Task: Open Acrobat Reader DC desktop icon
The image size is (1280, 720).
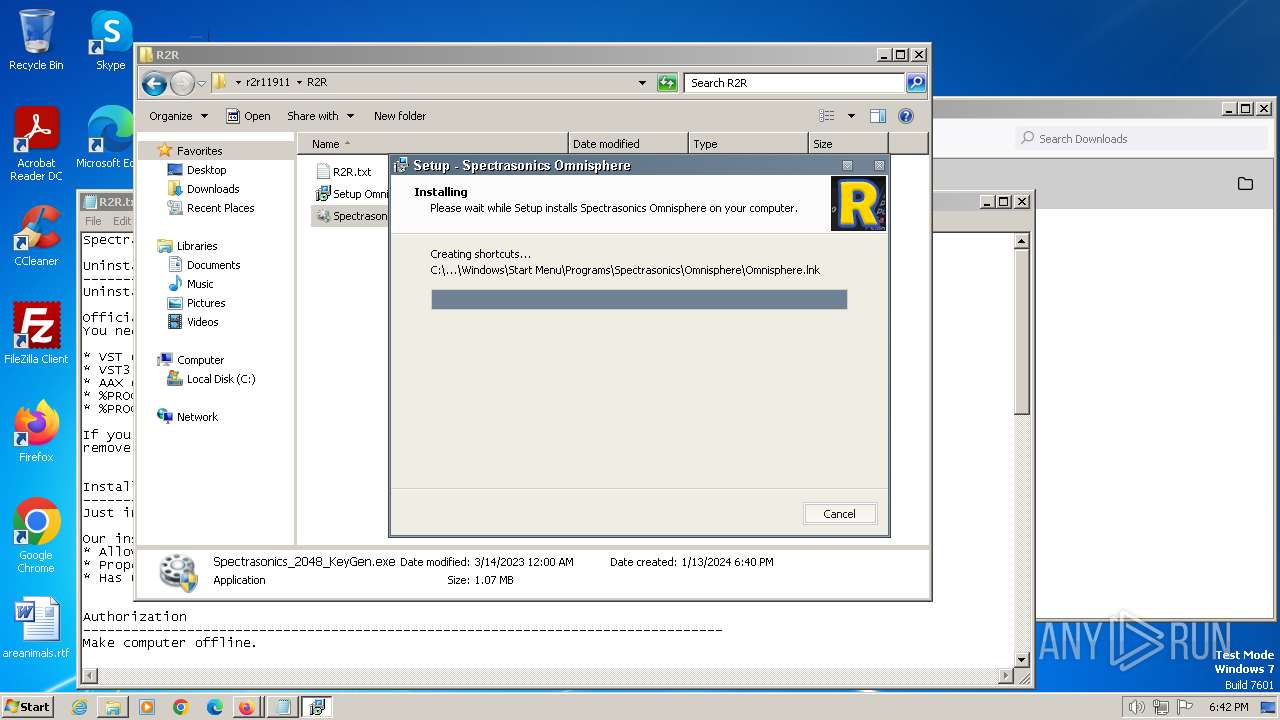Action: coord(36,145)
